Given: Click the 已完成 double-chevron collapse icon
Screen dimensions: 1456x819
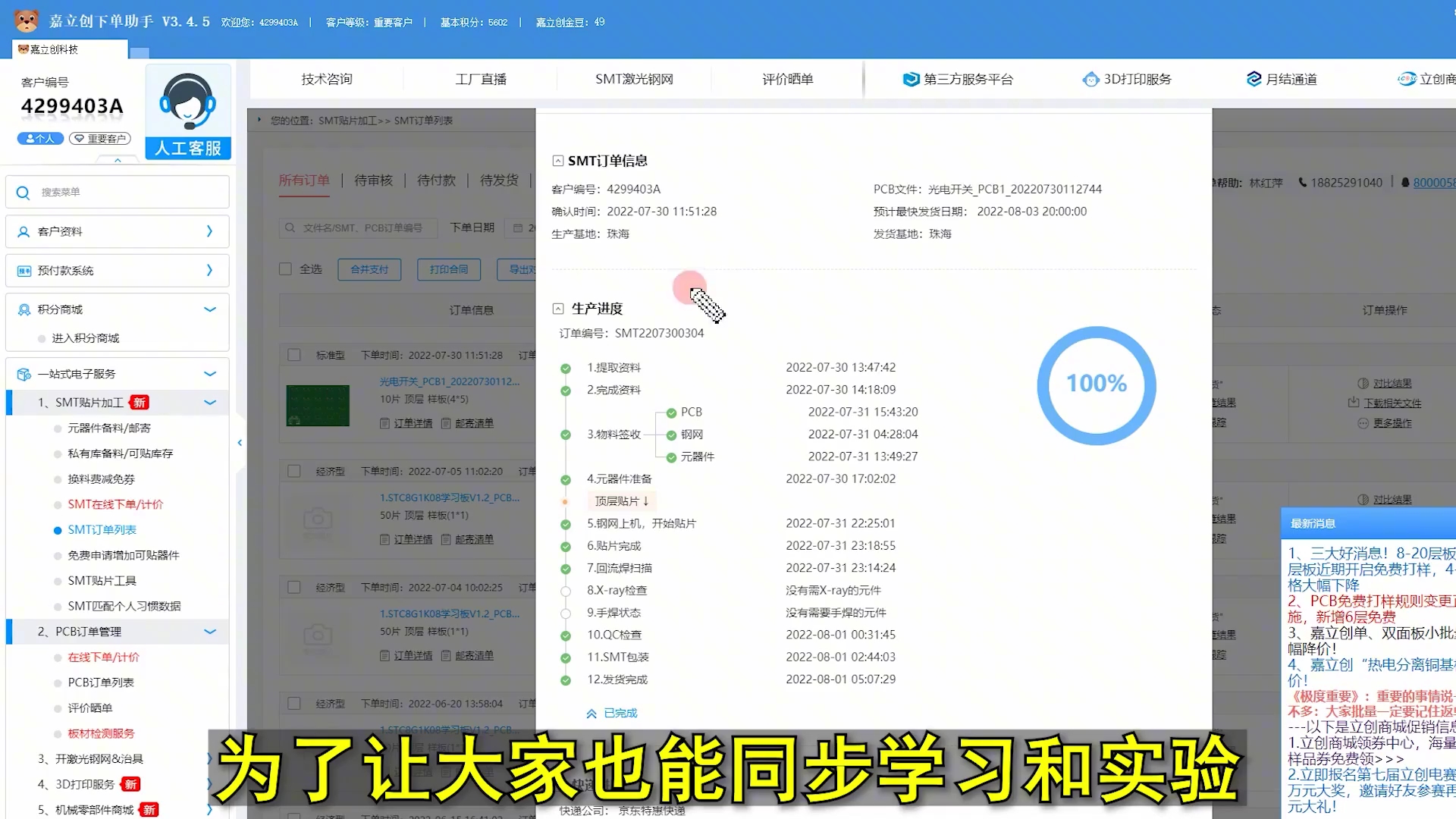Looking at the screenshot, I should (591, 714).
